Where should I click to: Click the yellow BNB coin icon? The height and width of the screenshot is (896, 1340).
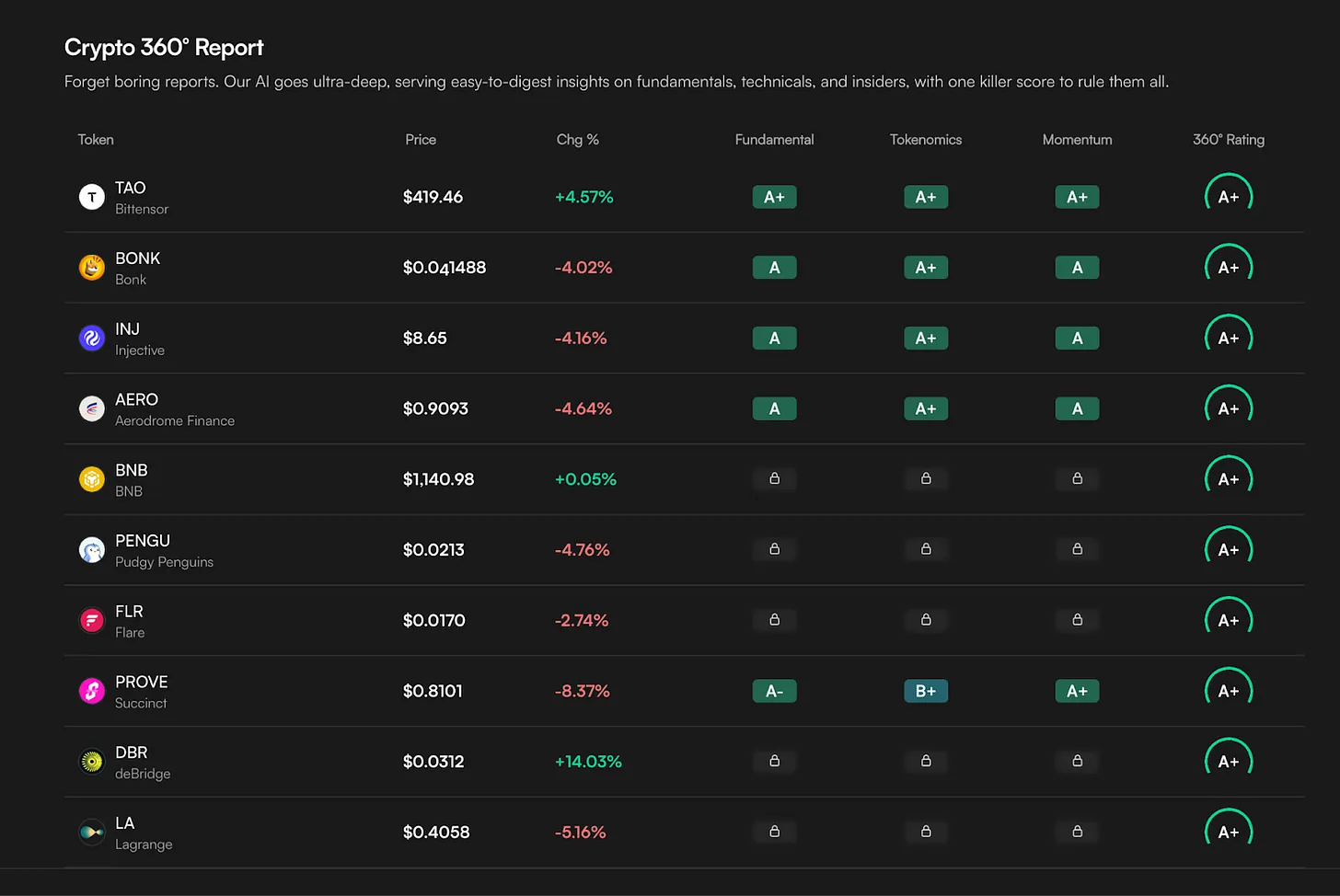[92, 479]
